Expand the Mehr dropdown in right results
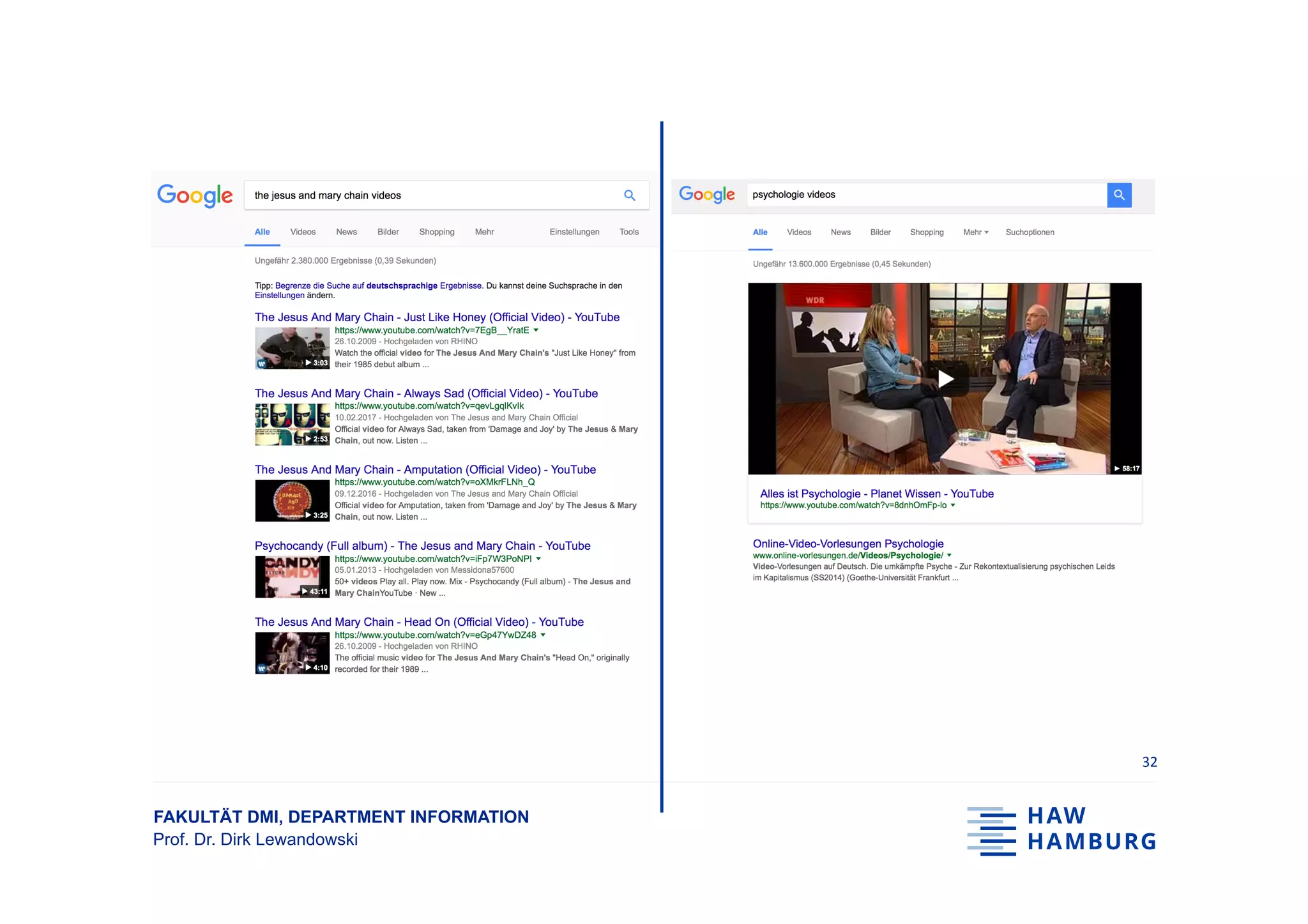 click(x=975, y=232)
